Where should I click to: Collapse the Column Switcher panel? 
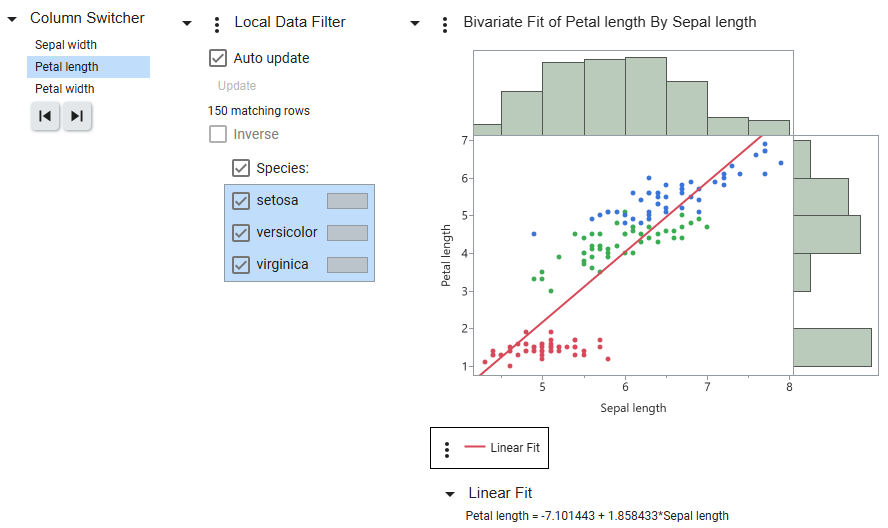[x=13, y=19]
